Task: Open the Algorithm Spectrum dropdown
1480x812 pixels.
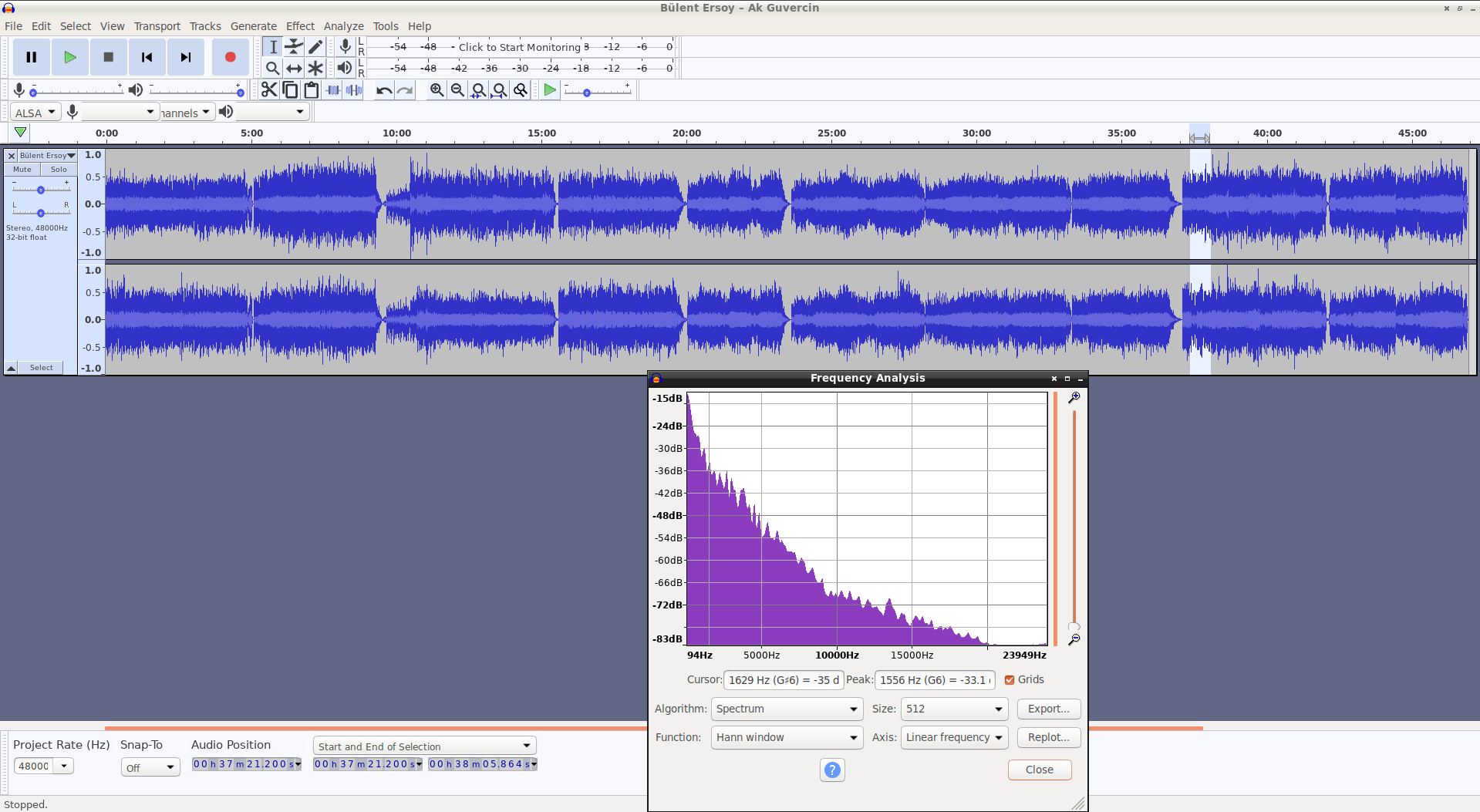Action: tap(787, 709)
